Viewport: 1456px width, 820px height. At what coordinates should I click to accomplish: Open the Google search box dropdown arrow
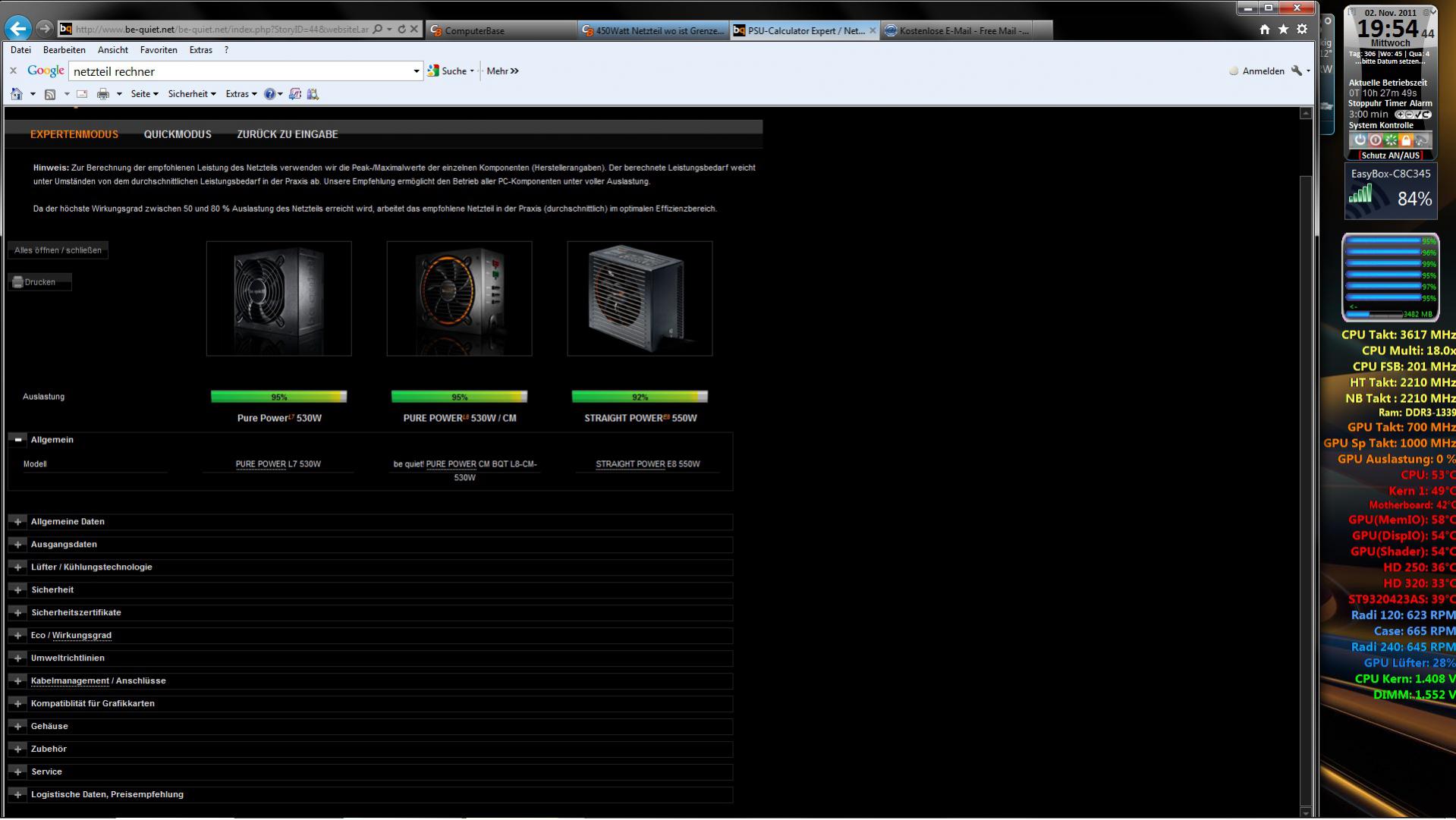[416, 71]
